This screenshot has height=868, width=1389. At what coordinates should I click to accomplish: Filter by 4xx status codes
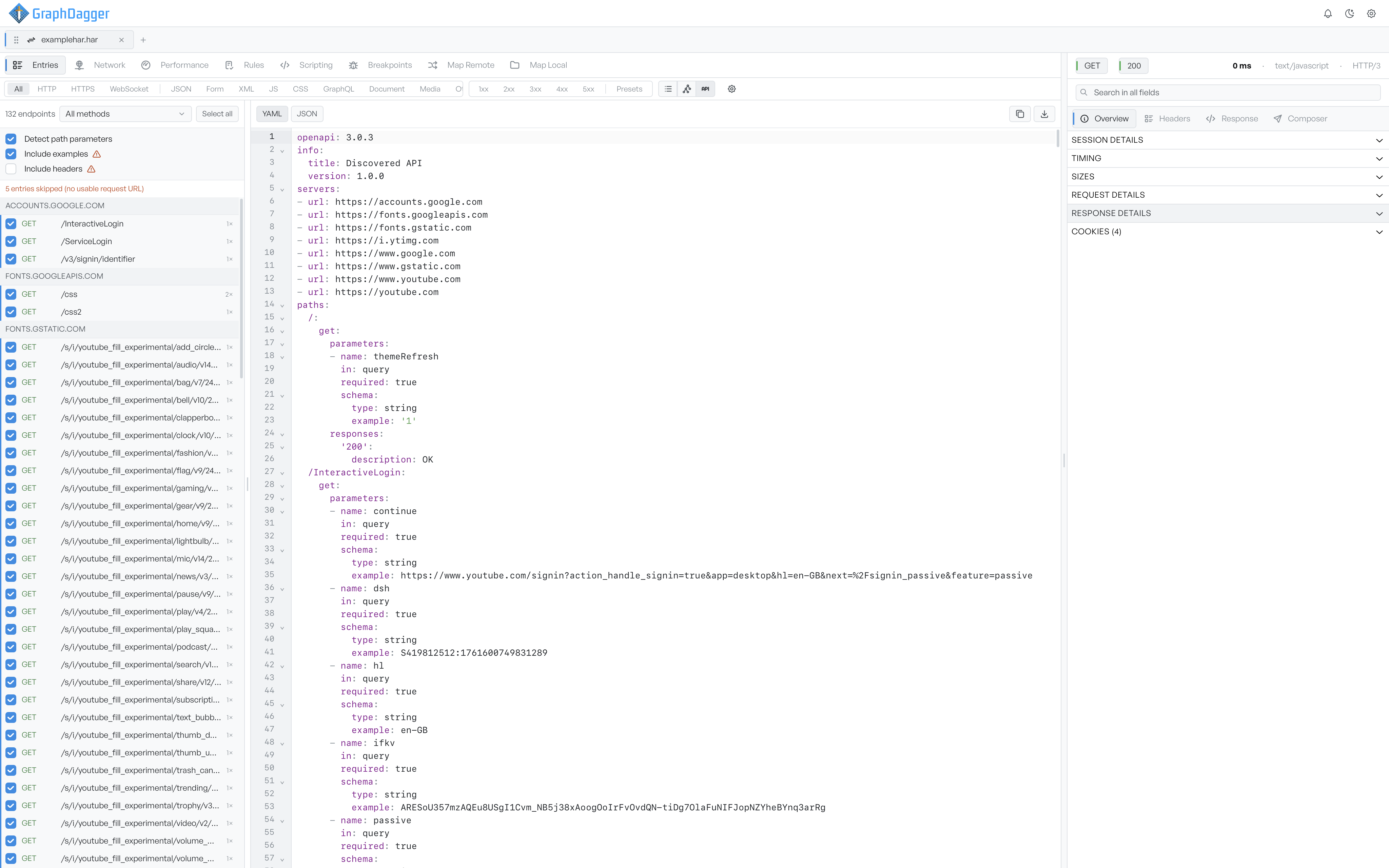562,89
